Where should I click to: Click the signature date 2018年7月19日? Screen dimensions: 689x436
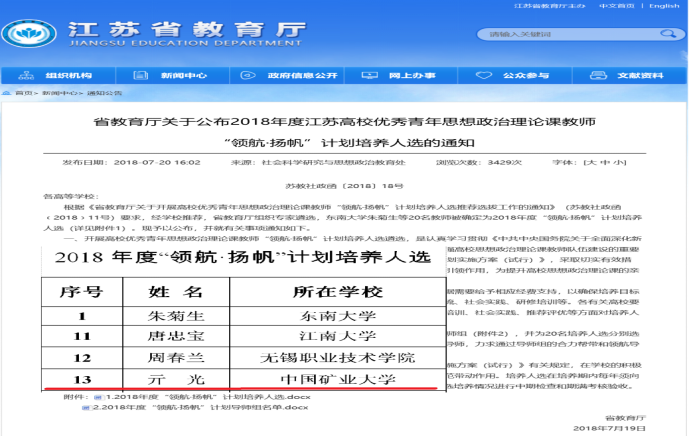pyautogui.click(x=609, y=429)
